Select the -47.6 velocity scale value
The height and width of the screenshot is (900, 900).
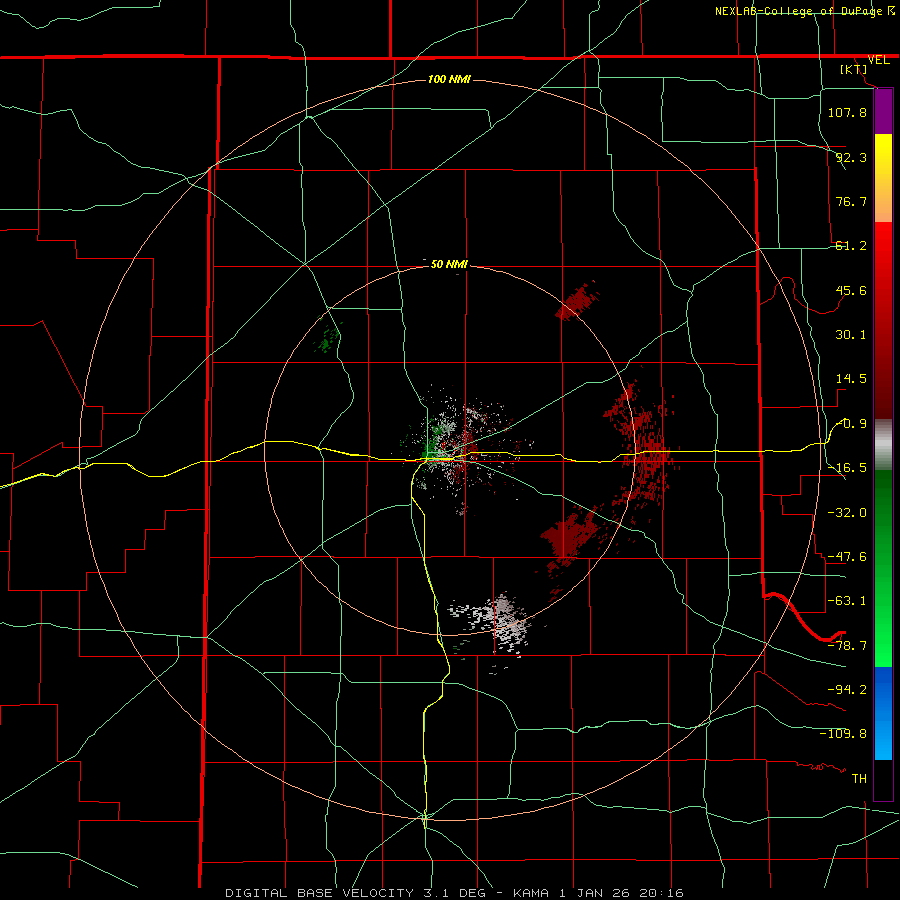click(847, 557)
